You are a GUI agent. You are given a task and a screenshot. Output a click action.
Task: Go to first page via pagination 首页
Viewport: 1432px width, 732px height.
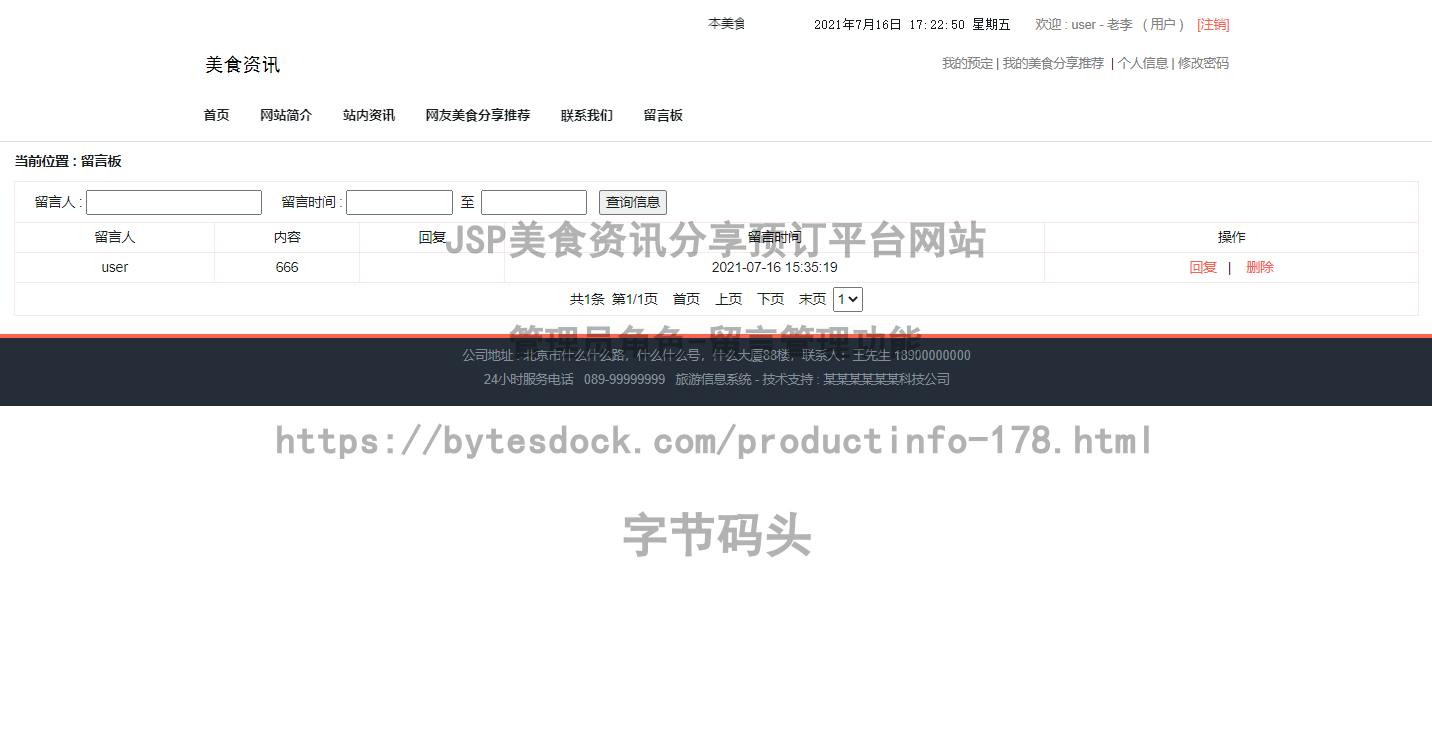(686, 298)
